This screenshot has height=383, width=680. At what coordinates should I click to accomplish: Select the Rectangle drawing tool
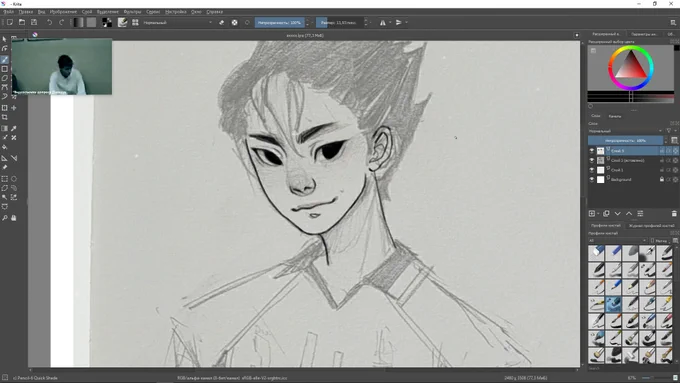(5, 69)
